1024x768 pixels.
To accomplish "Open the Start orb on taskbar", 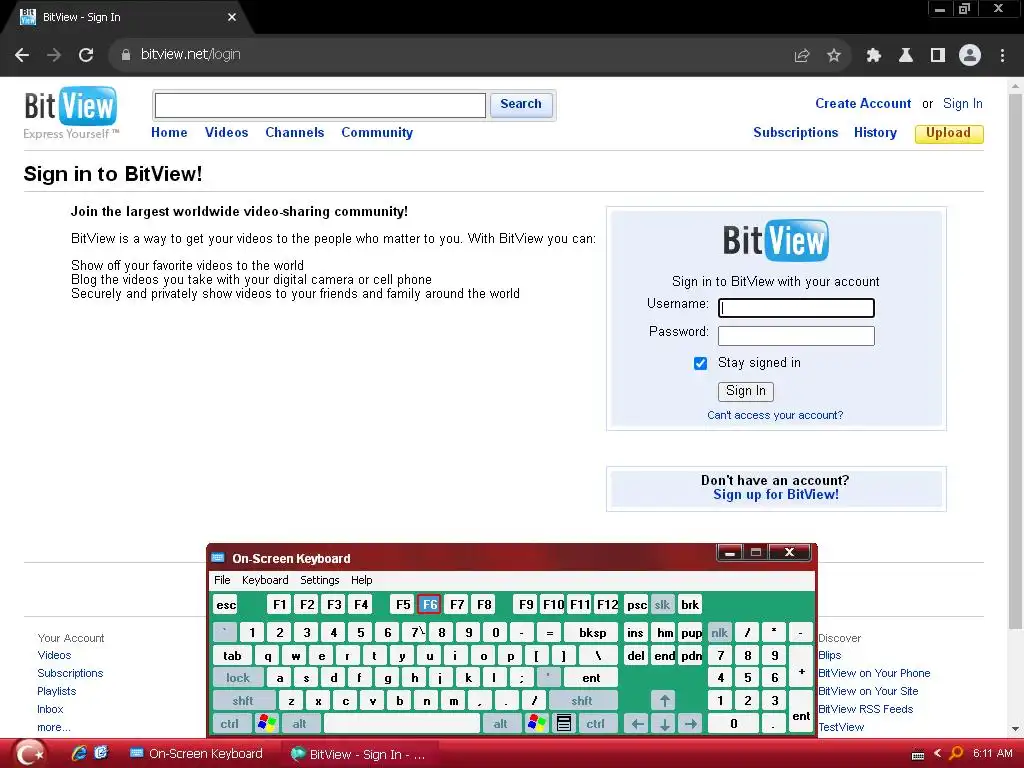I will point(28,754).
